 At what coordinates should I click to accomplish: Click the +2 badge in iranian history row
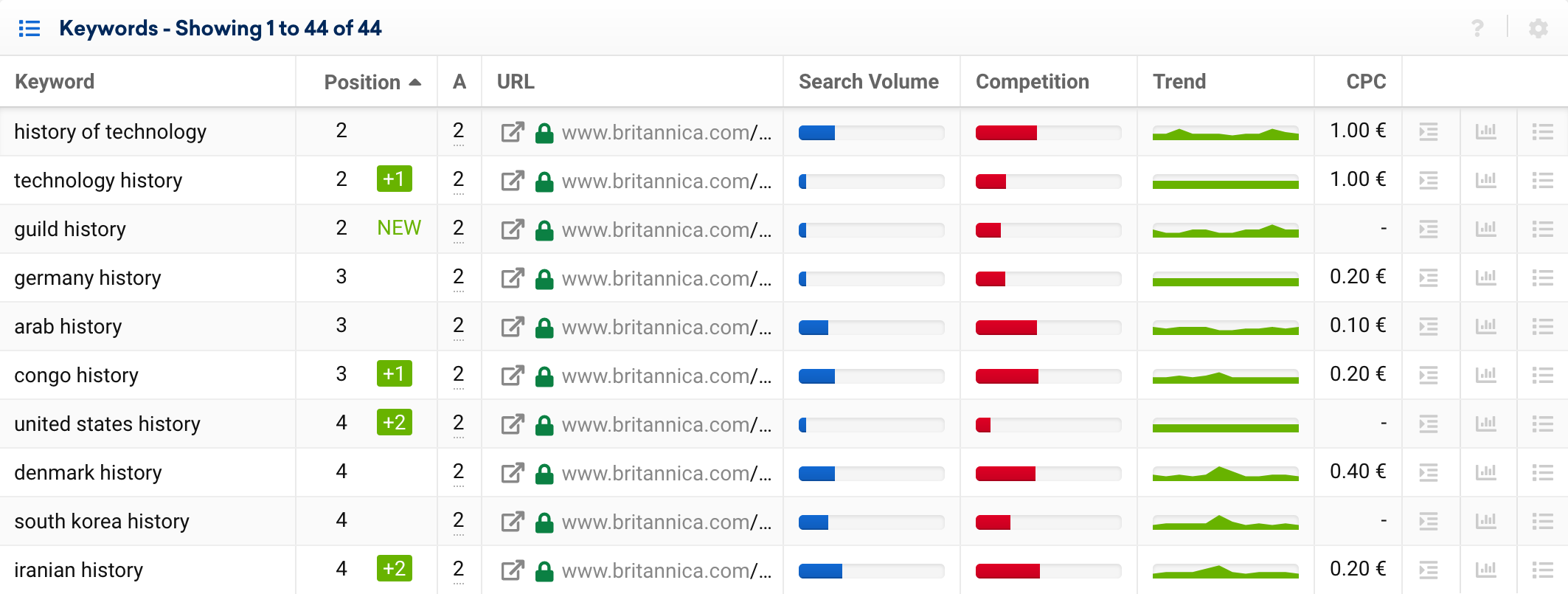tap(395, 569)
